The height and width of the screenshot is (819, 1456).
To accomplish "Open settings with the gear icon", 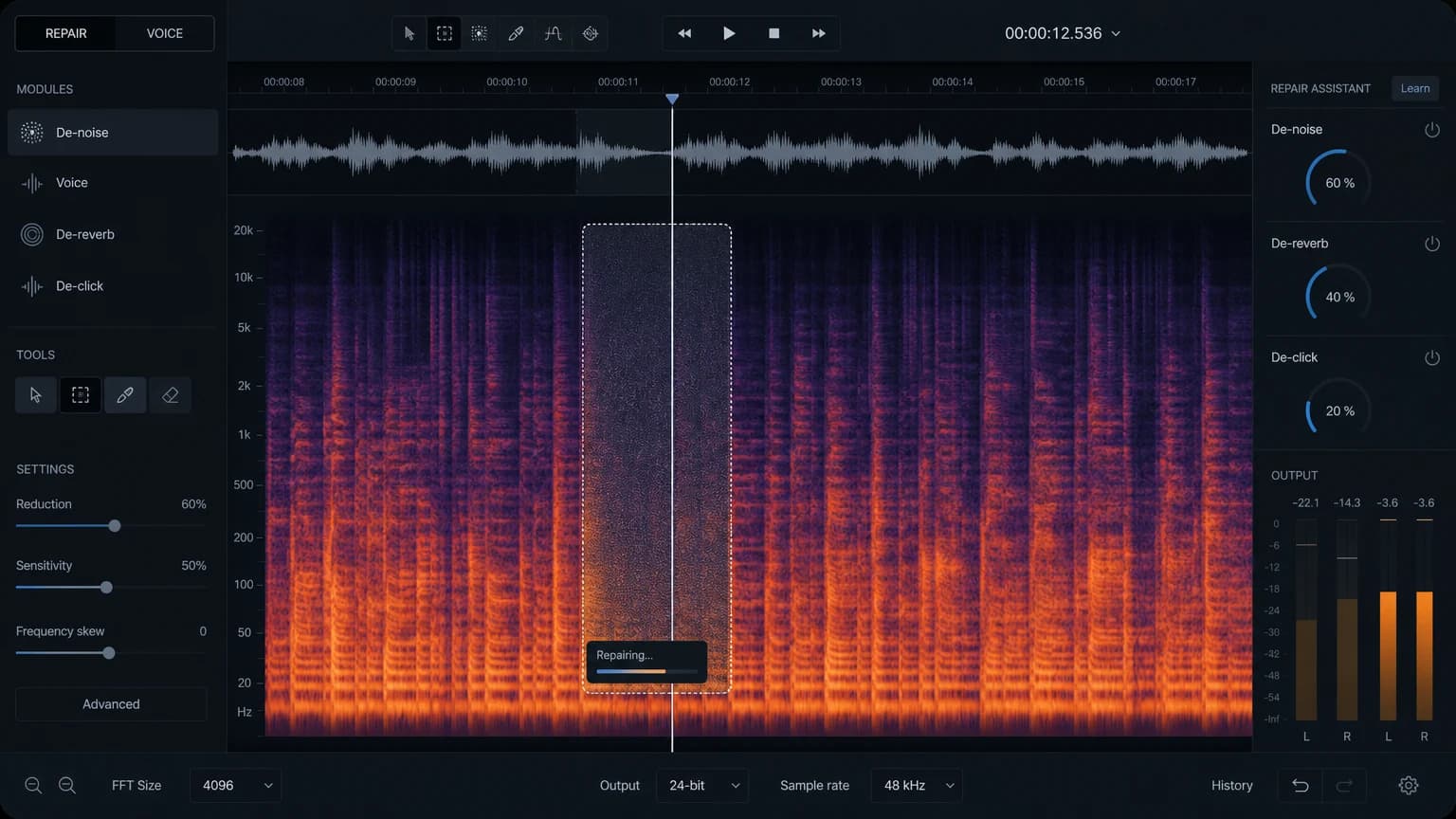I will coord(1409,785).
